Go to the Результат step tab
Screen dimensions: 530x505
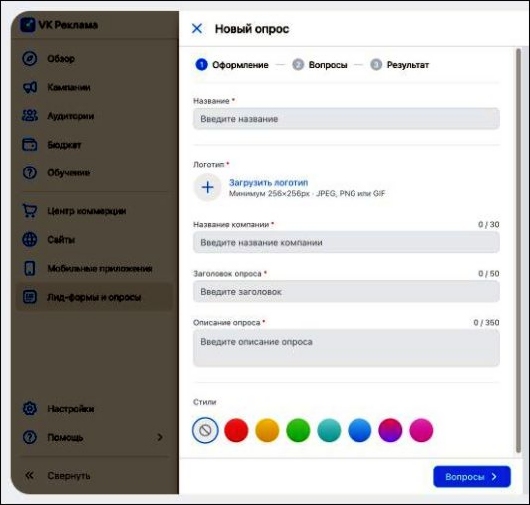click(400, 65)
